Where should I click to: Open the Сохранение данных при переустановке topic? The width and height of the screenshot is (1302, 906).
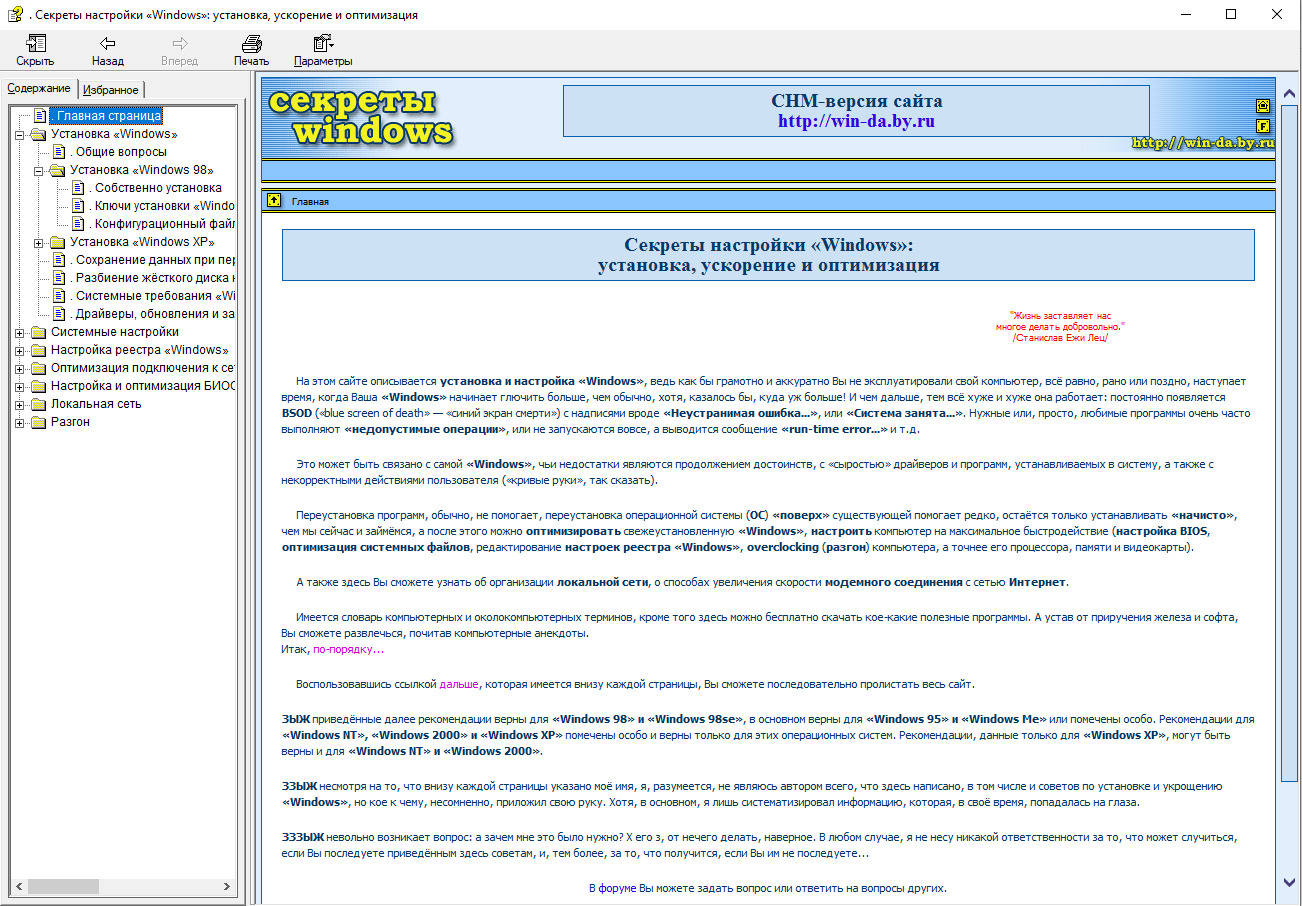point(152,260)
